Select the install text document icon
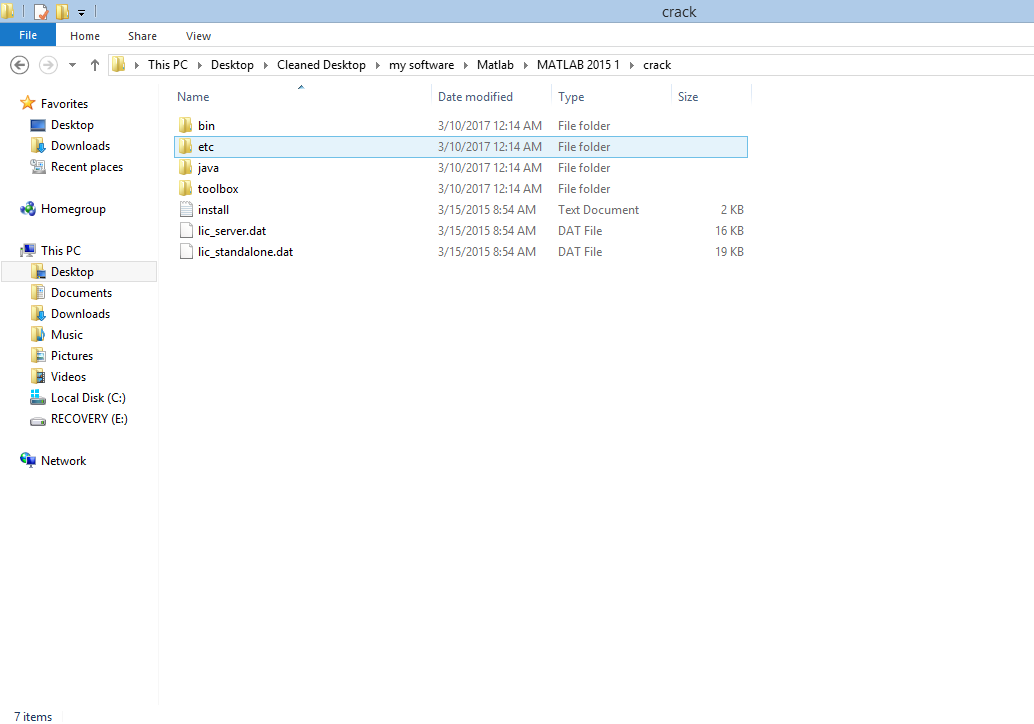Screen dimensions: 1034x724 coord(186,210)
